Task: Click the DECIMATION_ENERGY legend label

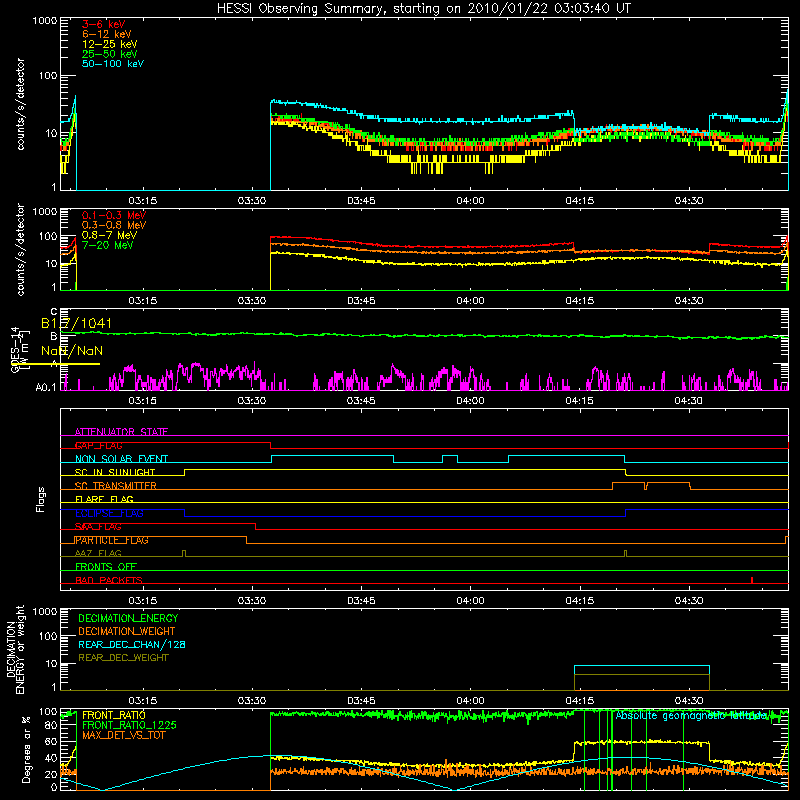Action: click(x=128, y=618)
